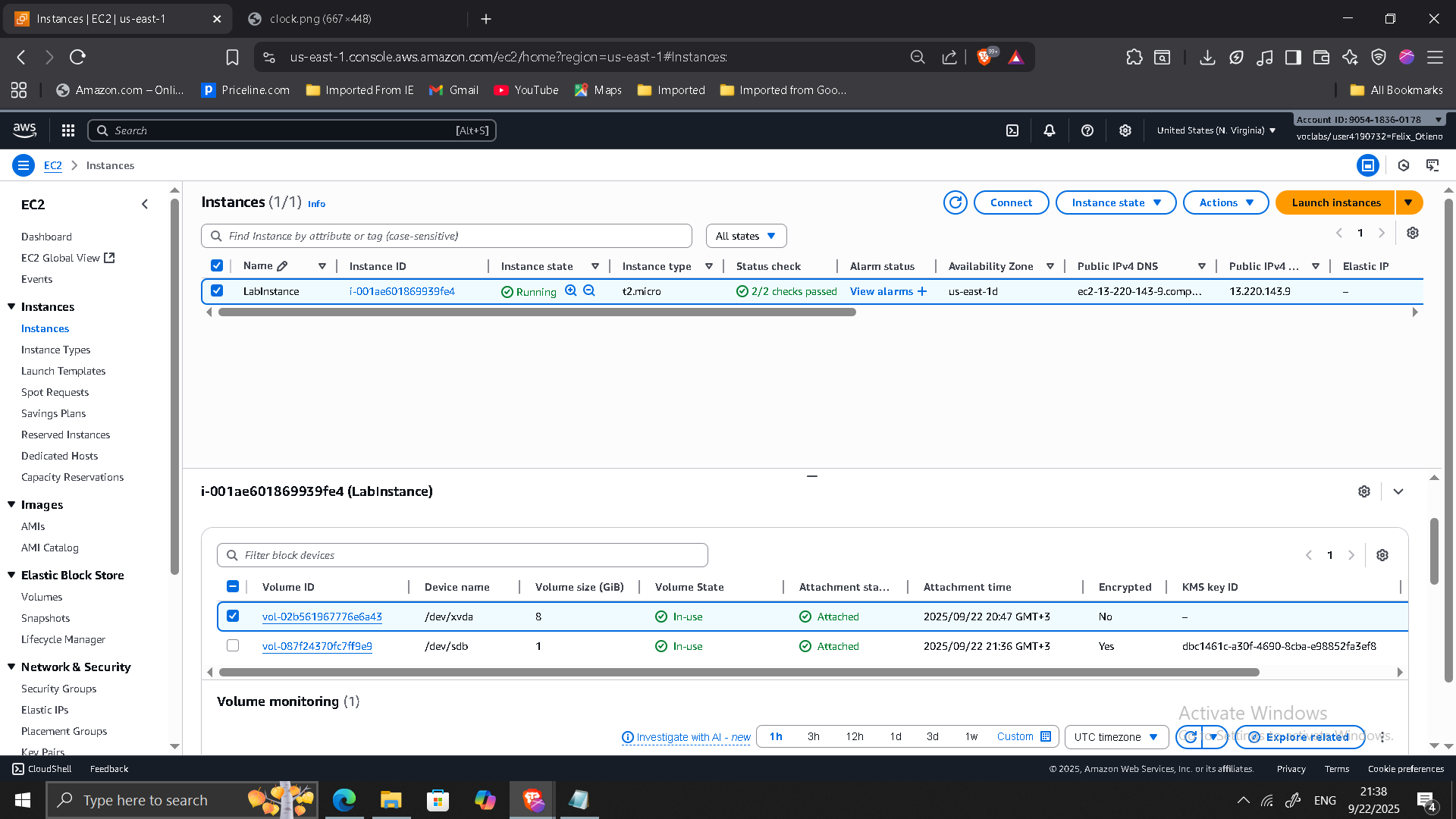
Task: Open the UTC timezone dropdown
Action: click(1116, 736)
